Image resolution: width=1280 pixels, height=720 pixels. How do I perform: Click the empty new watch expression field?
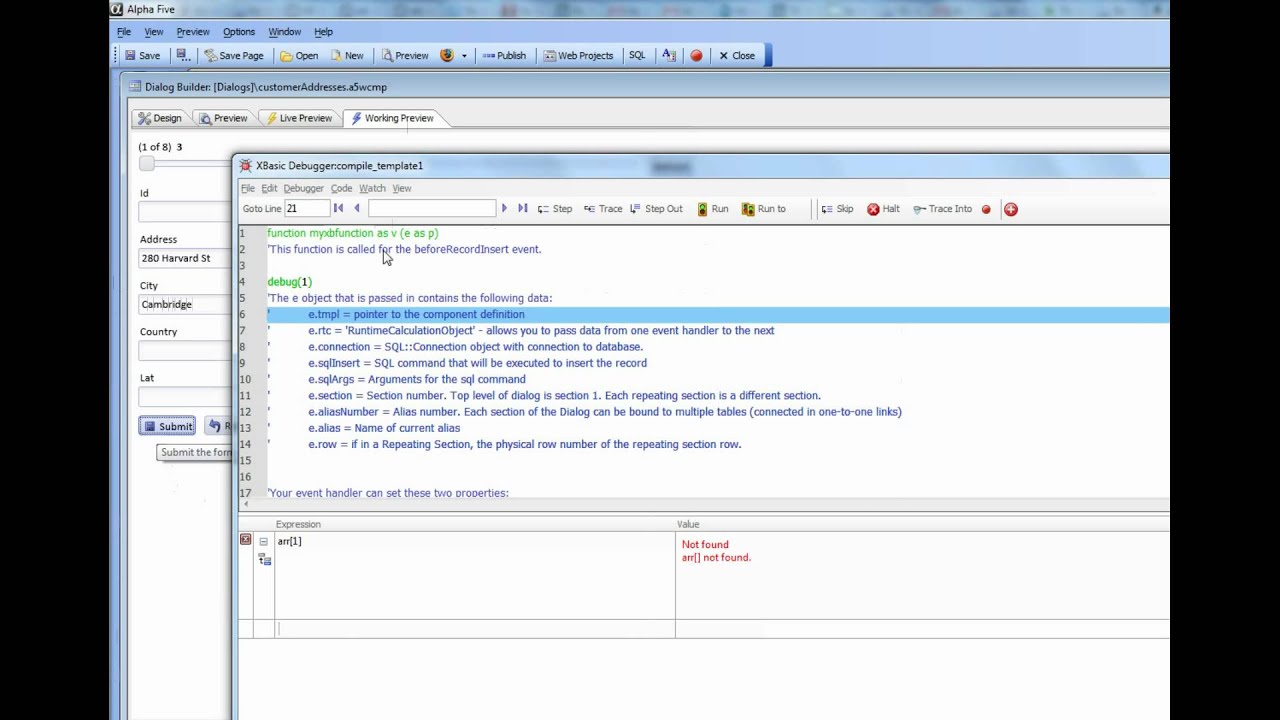click(475, 628)
